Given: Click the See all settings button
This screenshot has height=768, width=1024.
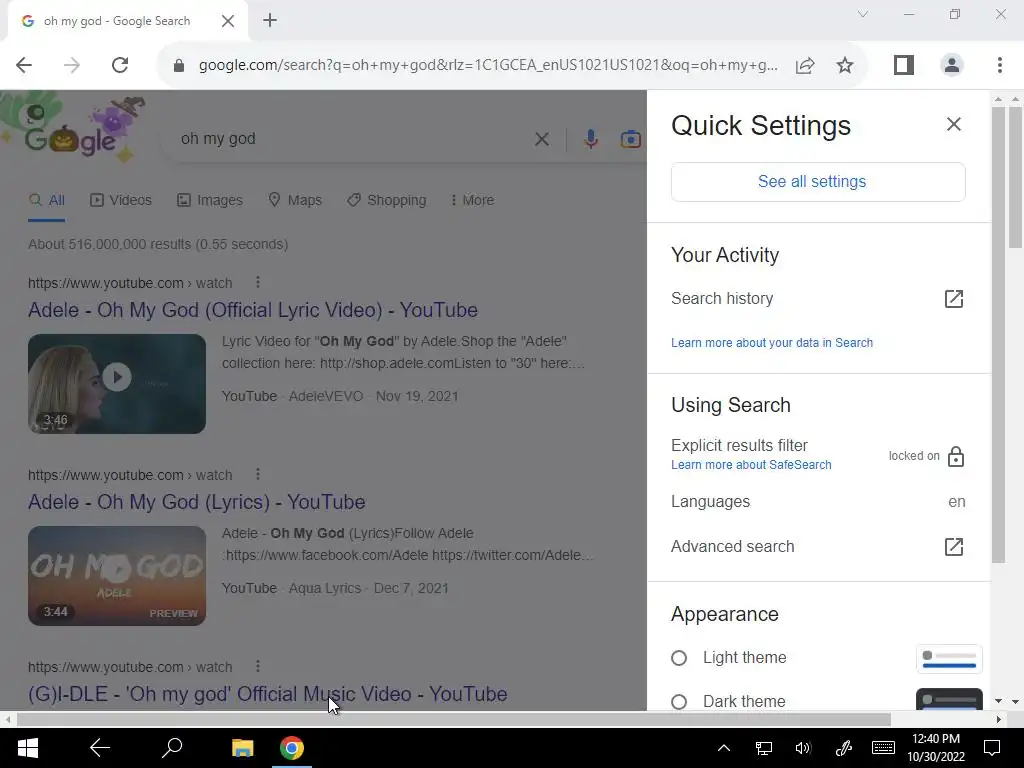Looking at the screenshot, I should coord(818,182).
